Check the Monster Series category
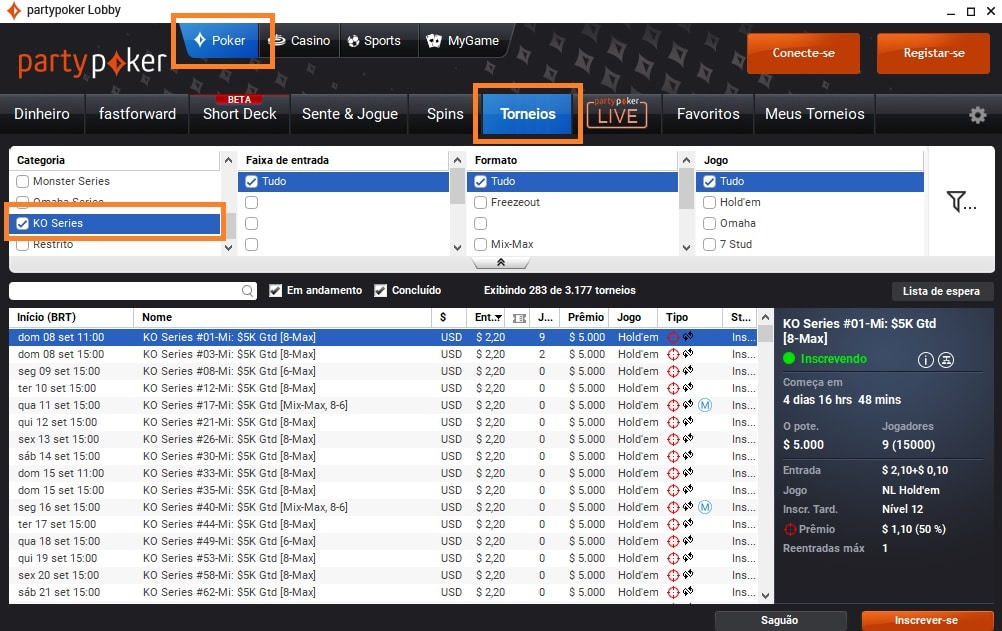 point(22,182)
